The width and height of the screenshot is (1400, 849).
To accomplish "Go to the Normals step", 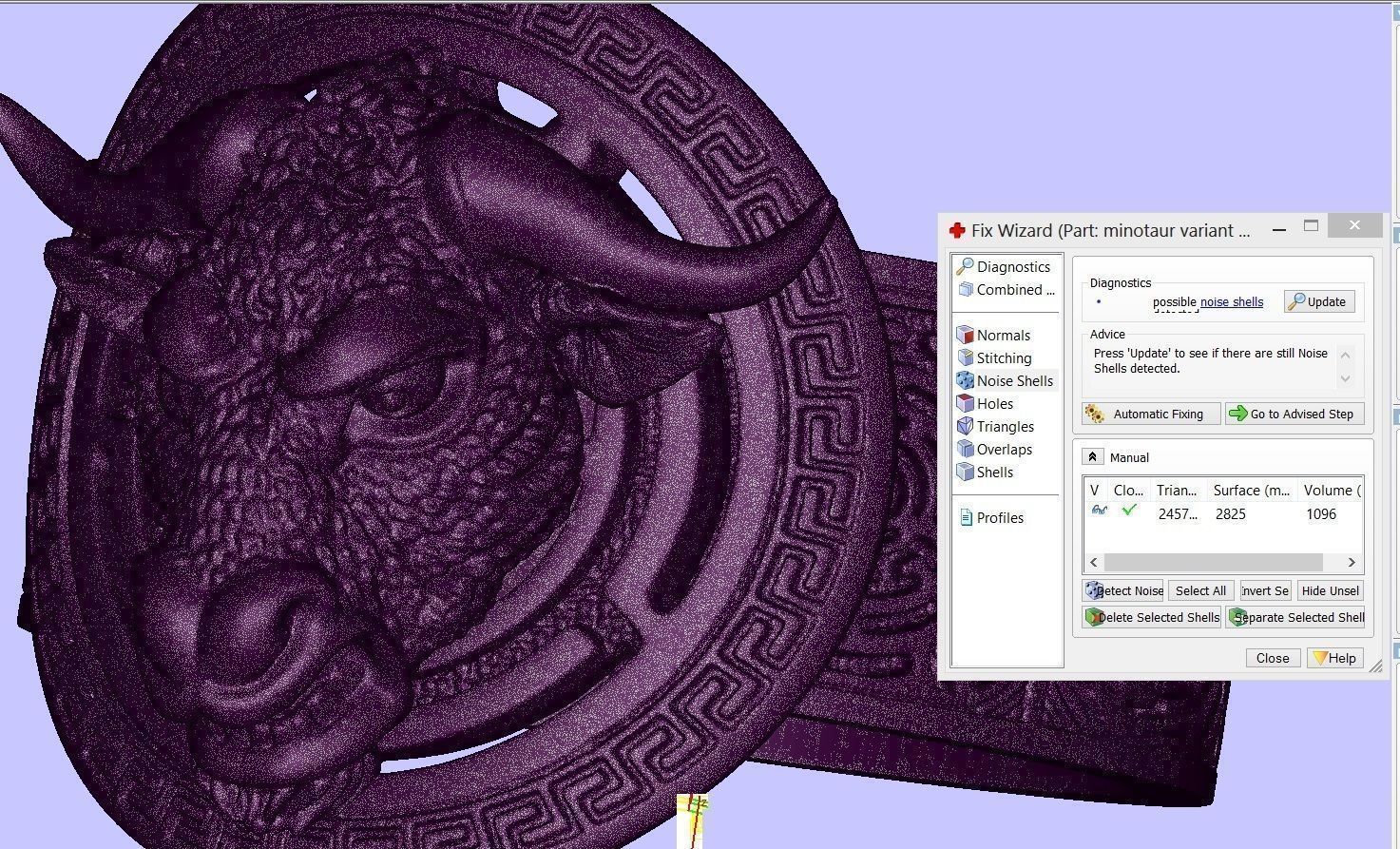I will point(993,336).
